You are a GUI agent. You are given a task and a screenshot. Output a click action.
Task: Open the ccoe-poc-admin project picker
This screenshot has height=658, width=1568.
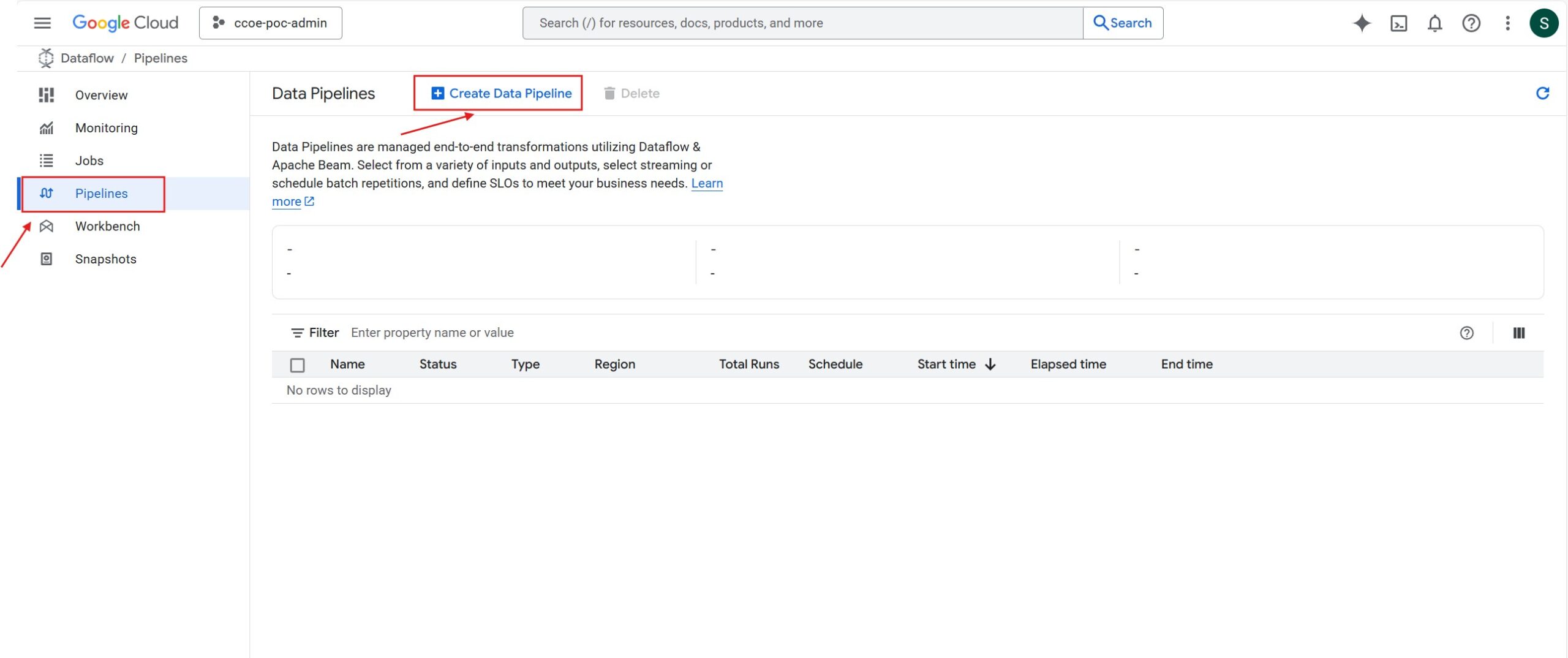coord(270,23)
